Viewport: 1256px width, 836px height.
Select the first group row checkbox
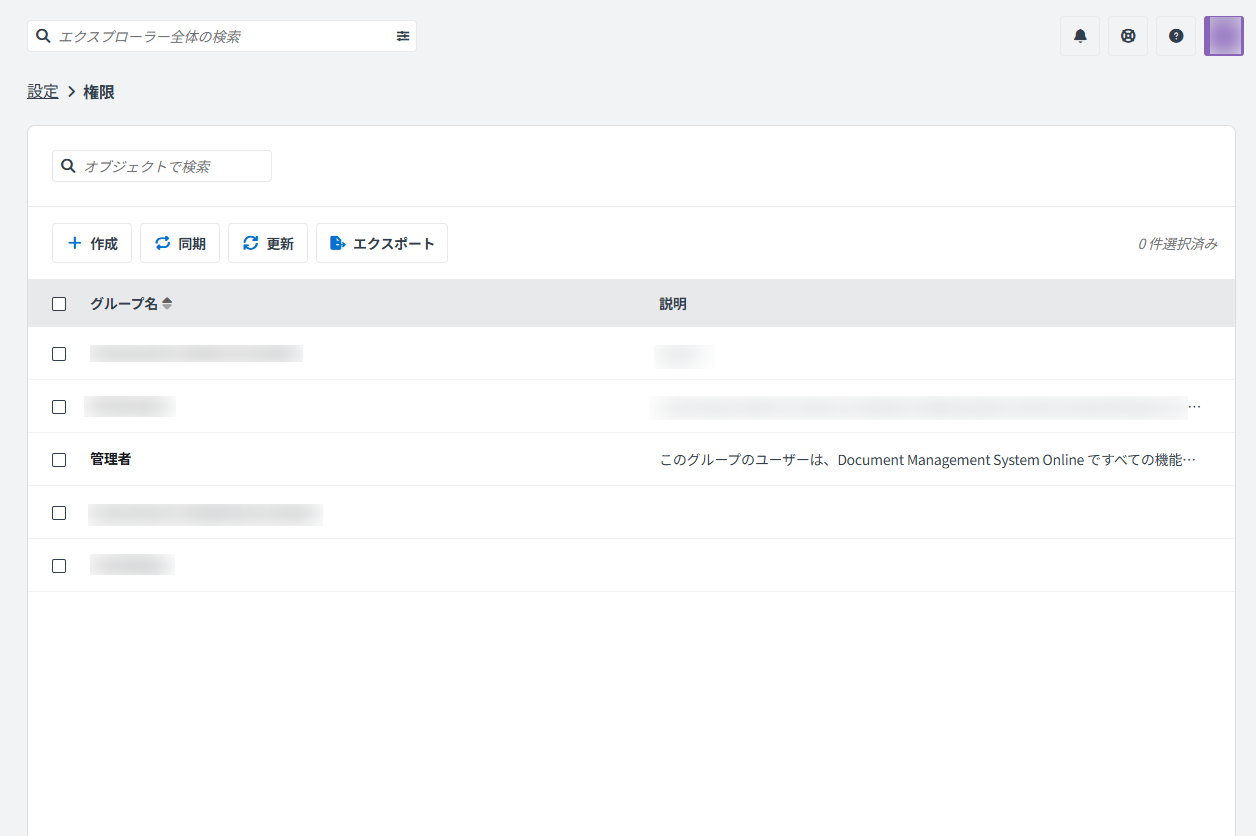click(59, 354)
